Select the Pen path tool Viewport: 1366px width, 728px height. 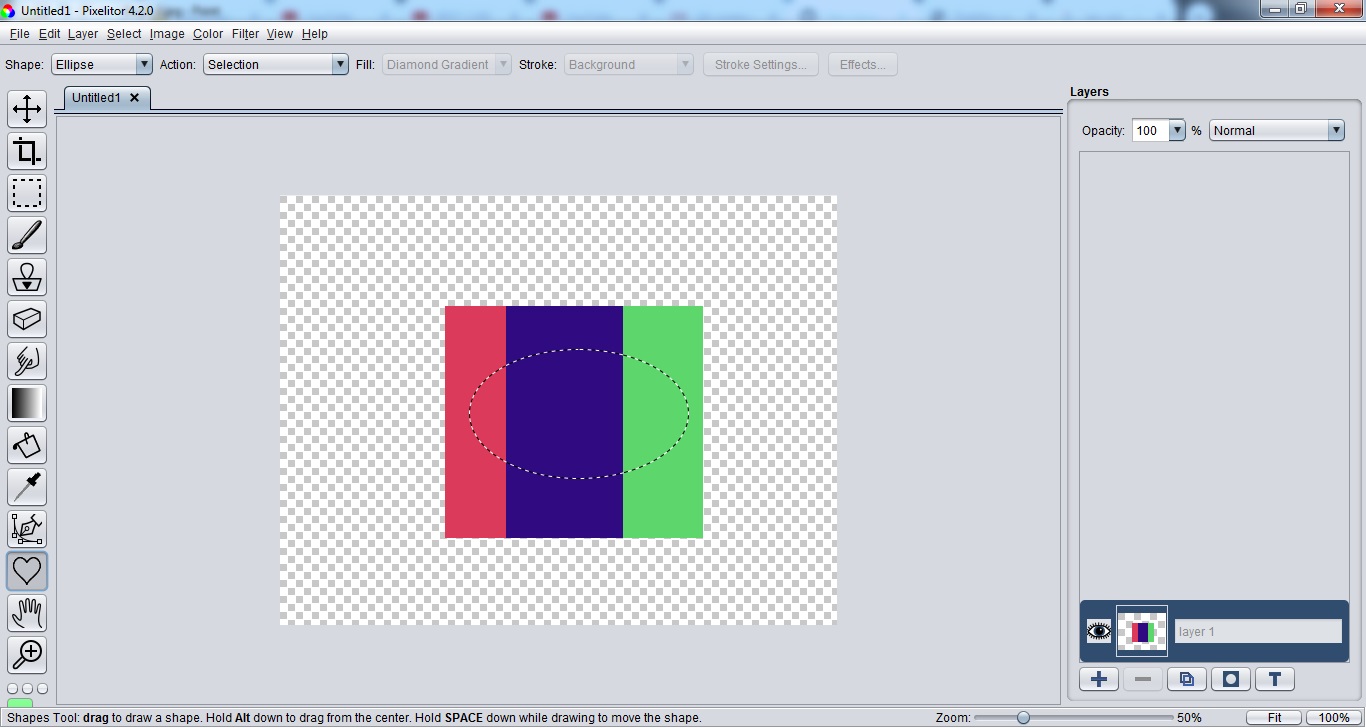[x=27, y=529]
